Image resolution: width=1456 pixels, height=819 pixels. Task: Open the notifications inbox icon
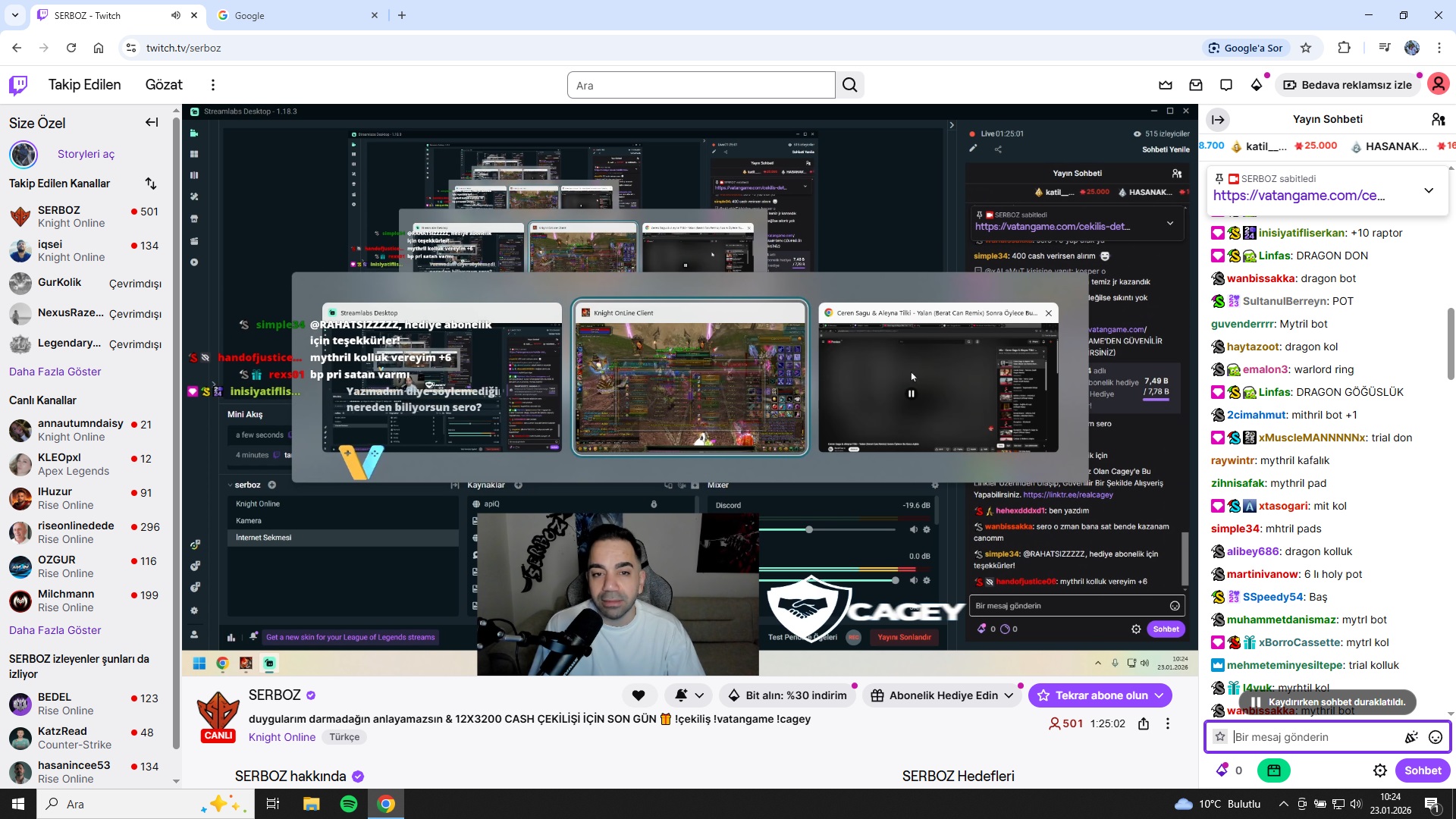1196,85
